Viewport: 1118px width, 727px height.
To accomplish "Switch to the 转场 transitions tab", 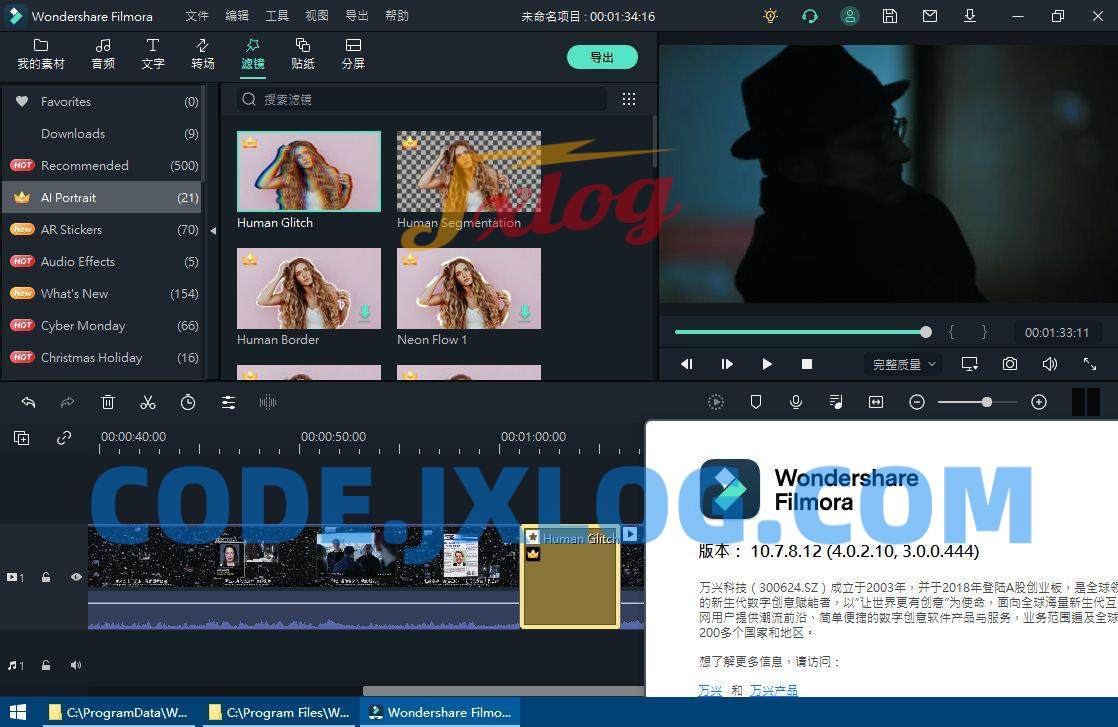I will tap(203, 54).
